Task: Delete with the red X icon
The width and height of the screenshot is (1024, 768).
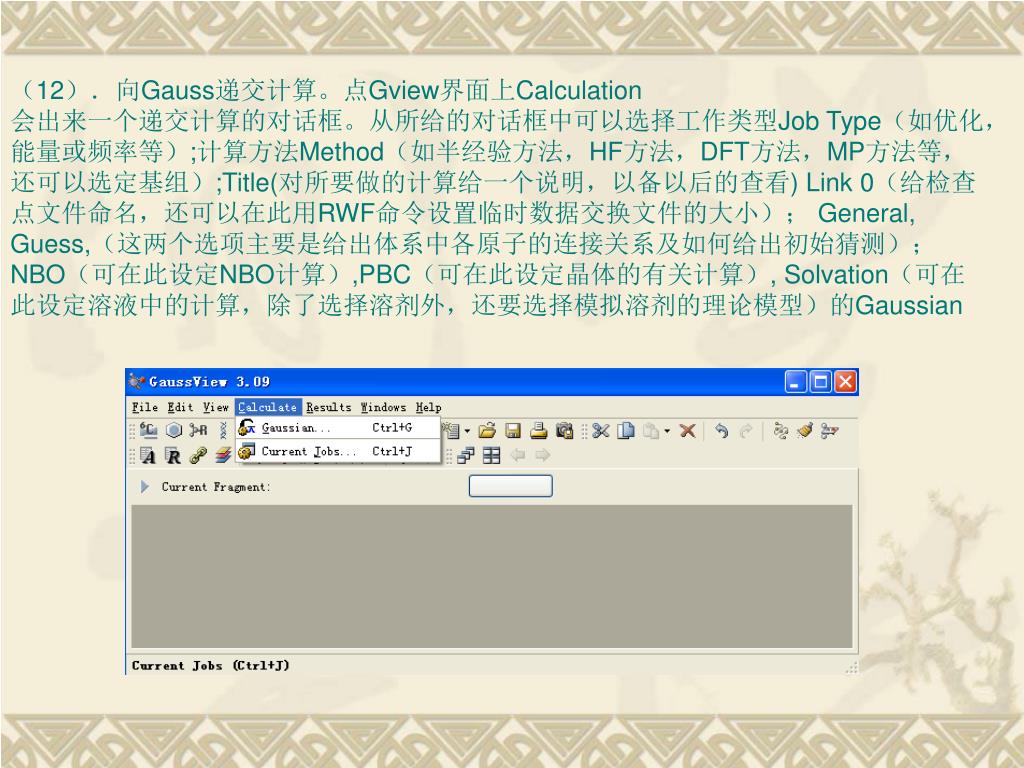Action: (687, 430)
